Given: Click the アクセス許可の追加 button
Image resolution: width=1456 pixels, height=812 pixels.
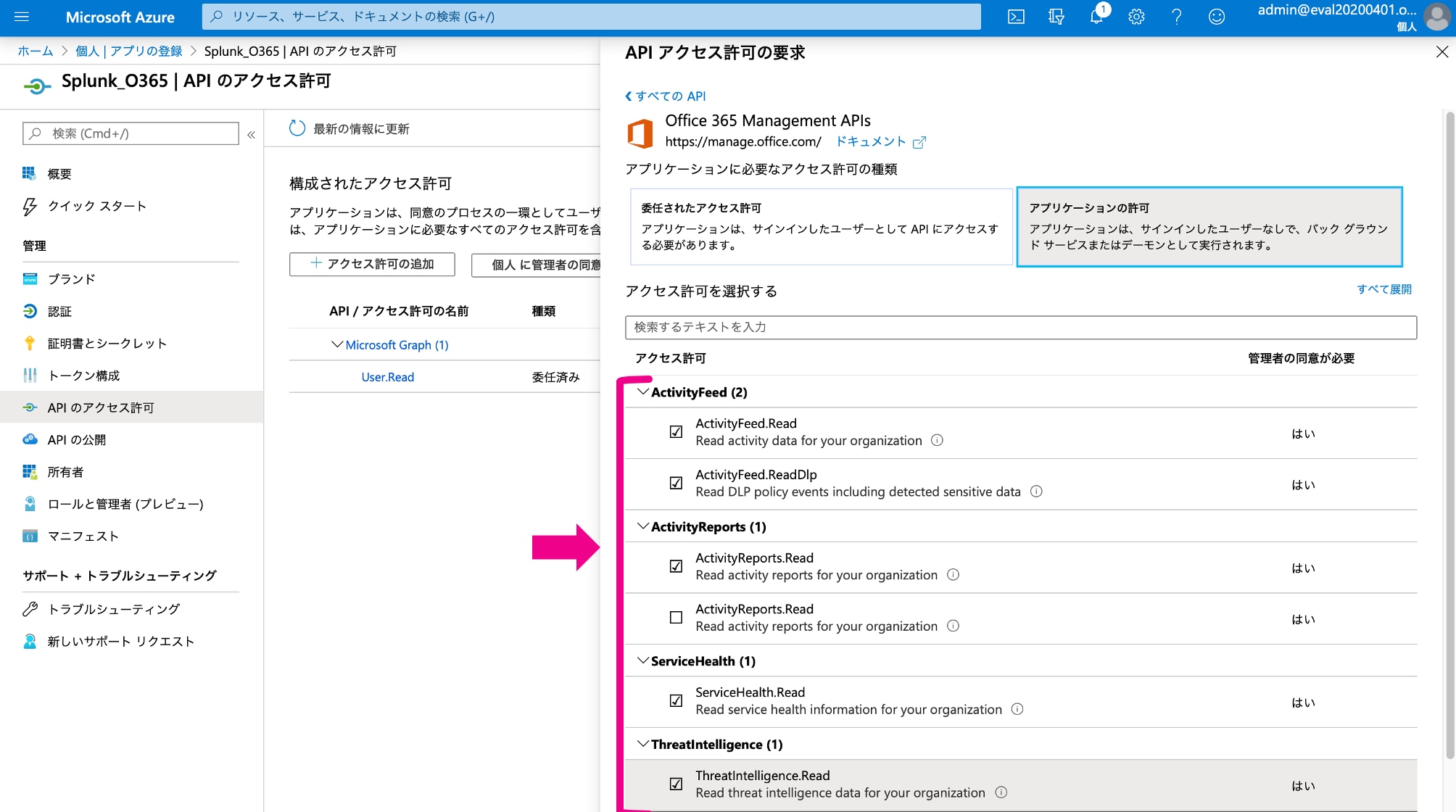Looking at the screenshot, I should point(372,264).
